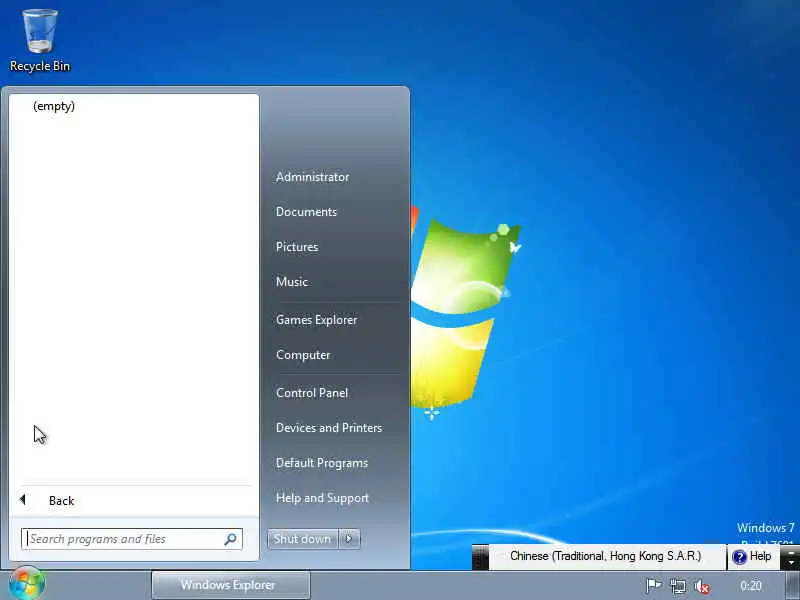The image size is (800, 600).
Task: Click the language bar drag handle
Action: click(x=481, y=557)
